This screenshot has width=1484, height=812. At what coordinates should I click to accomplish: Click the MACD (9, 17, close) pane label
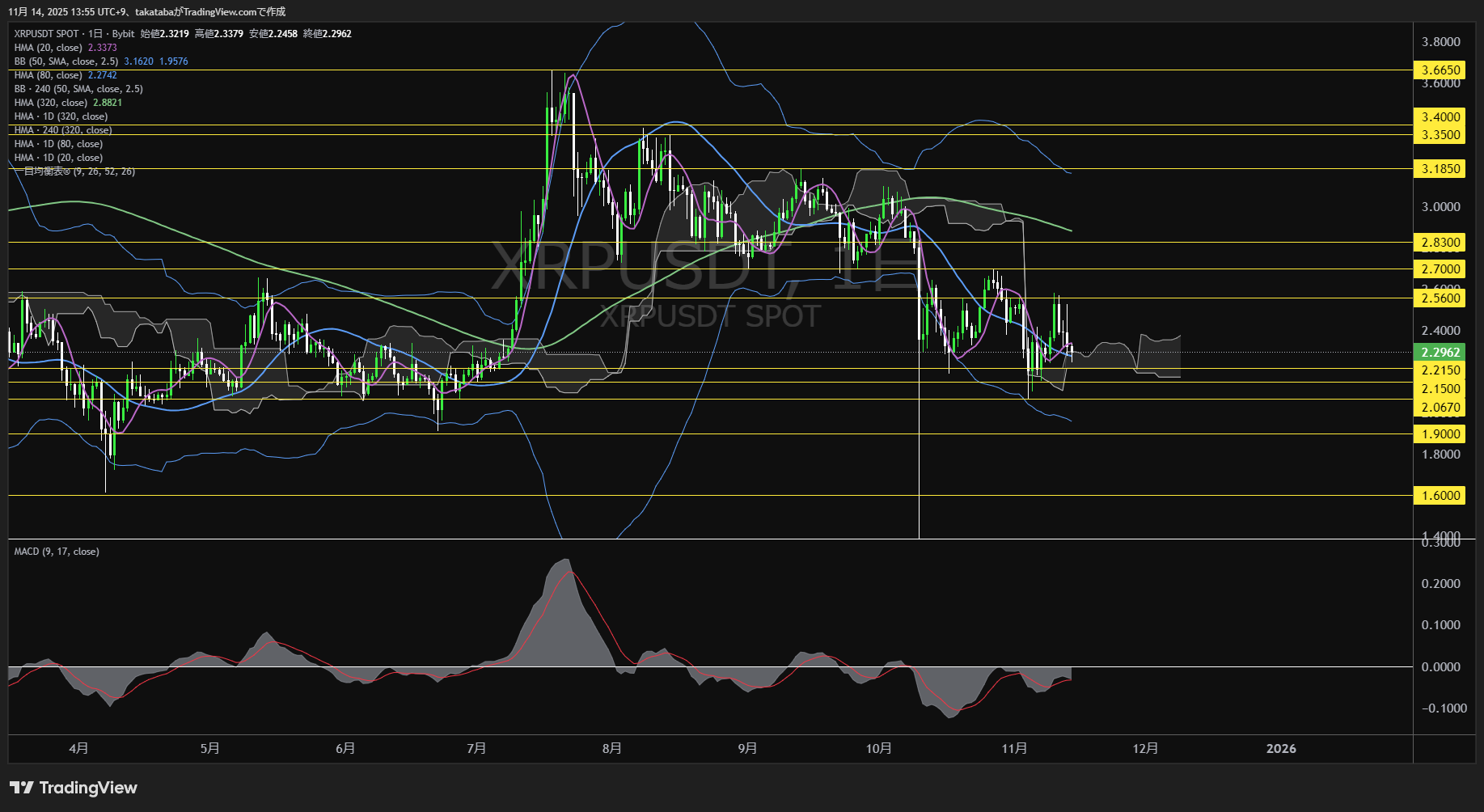[57, 551]
